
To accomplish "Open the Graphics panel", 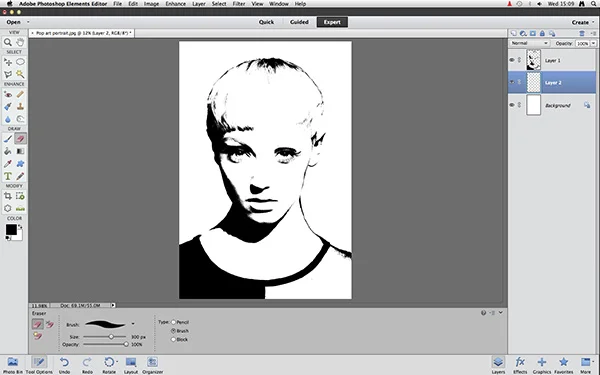I will [x=542, y=365].
